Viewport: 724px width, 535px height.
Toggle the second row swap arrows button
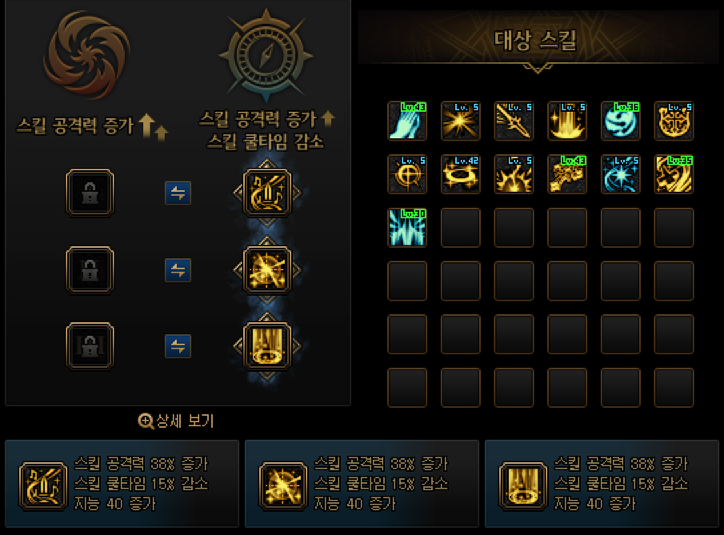click(x=178, y=270)
